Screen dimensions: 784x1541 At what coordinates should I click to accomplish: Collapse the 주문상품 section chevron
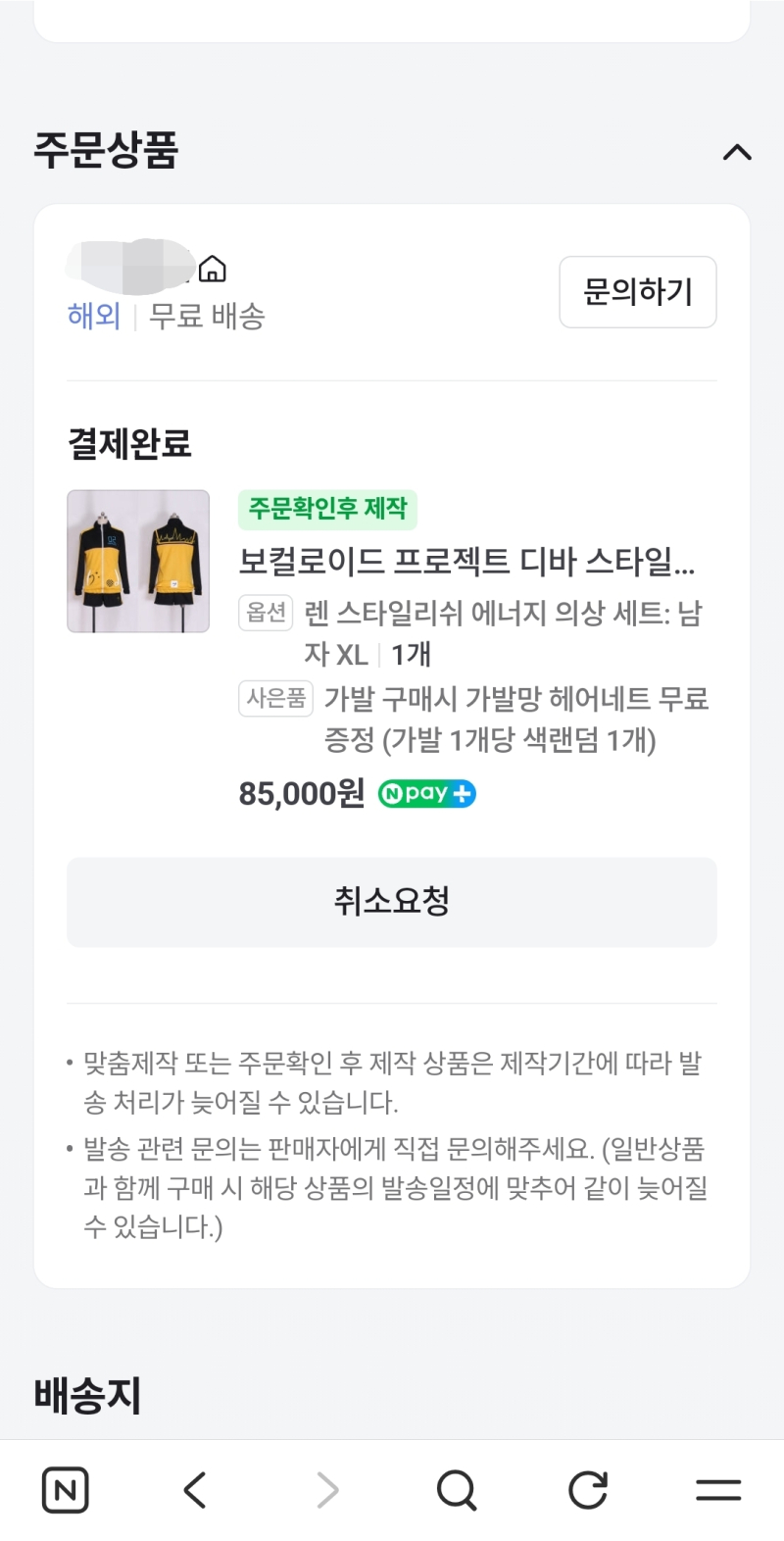coord(737,152)
